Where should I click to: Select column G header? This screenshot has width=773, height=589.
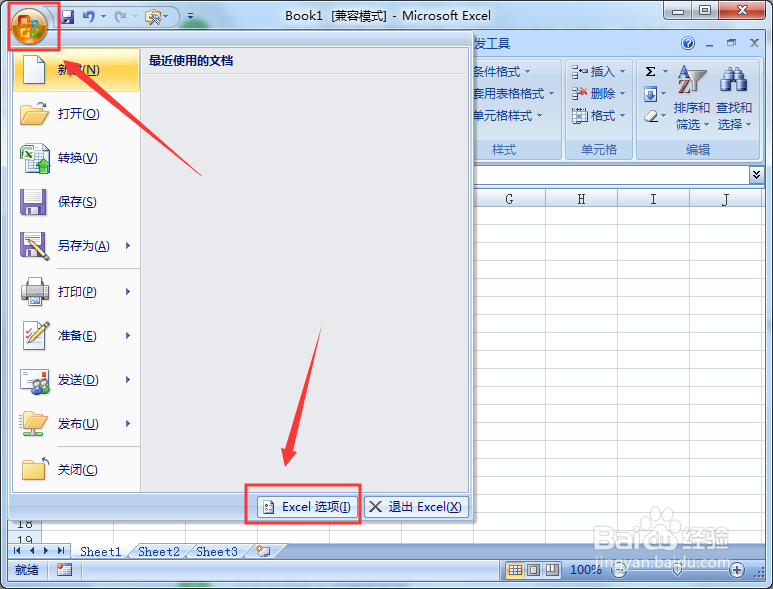(509, 199)
